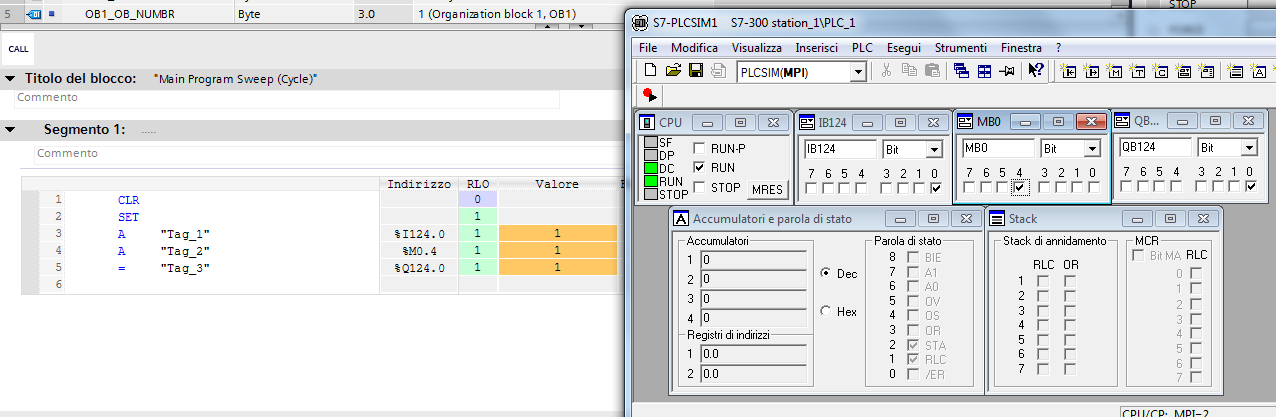Enable the STOP checkbox in CPU panel
The width and height of the screenshot is (1276, 417).
tap(700, 187)
